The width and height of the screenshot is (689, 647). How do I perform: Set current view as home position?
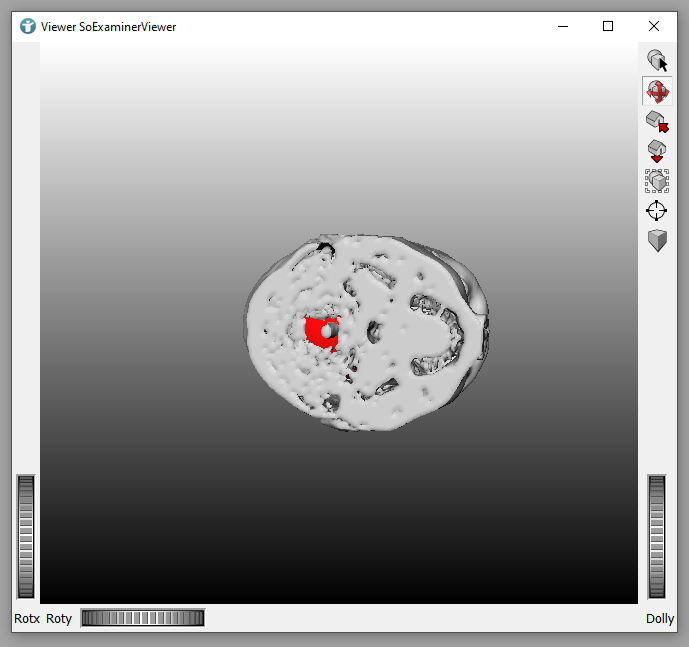coord(657,151)
